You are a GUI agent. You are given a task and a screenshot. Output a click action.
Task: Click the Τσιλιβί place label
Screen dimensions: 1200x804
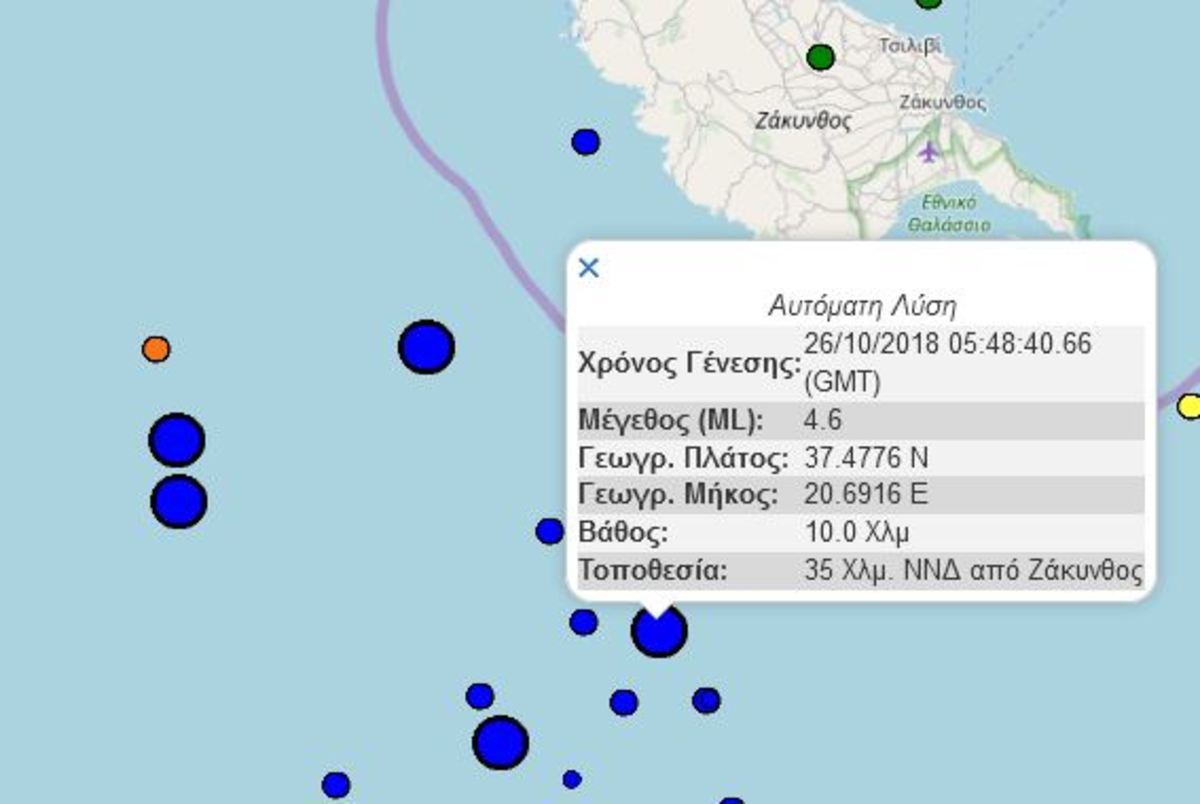tap(909, 46)
